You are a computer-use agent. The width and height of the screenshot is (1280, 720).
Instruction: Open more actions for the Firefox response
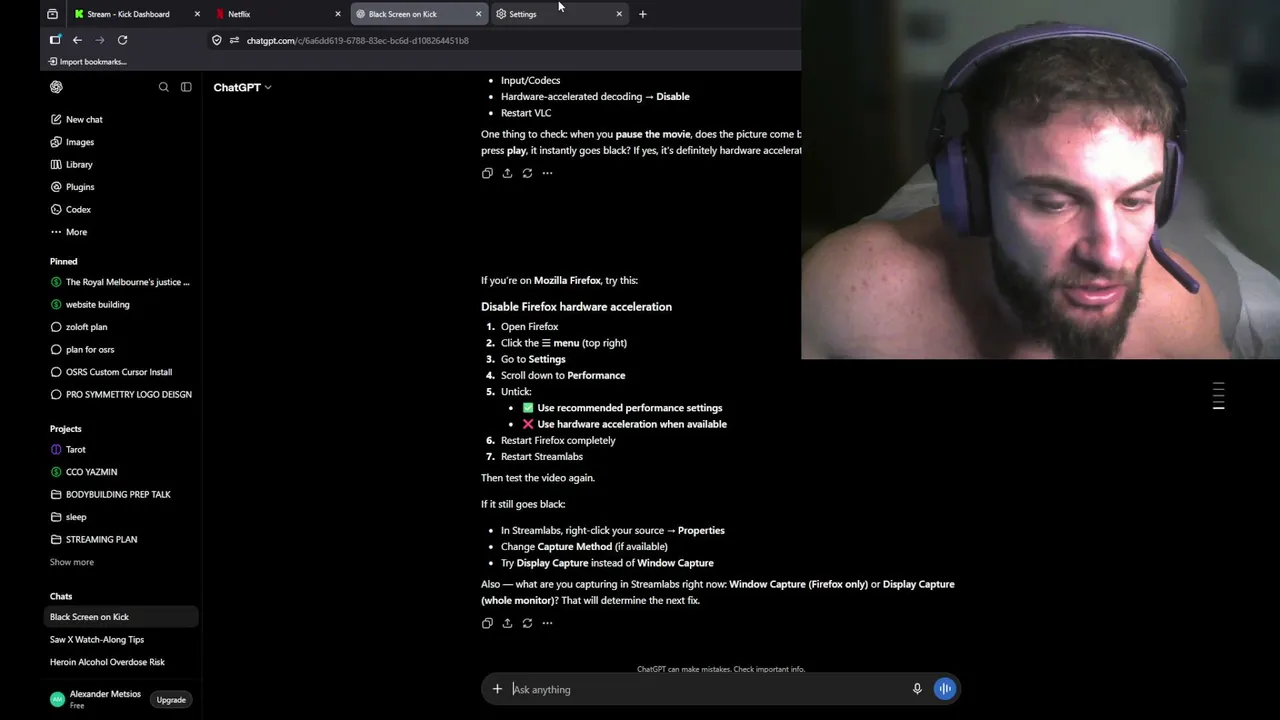pos(547,623)
